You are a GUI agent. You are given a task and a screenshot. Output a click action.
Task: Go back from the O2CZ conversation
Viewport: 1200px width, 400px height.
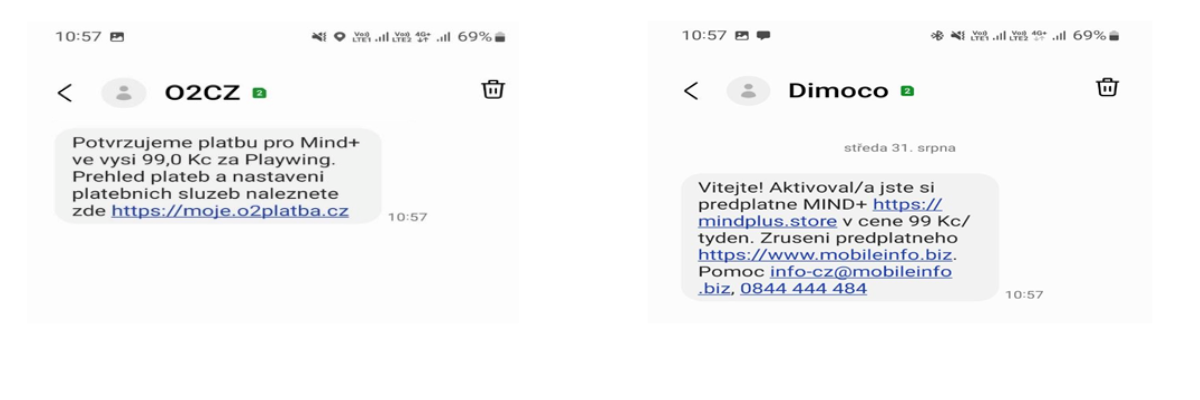click(x=65, y=93)
